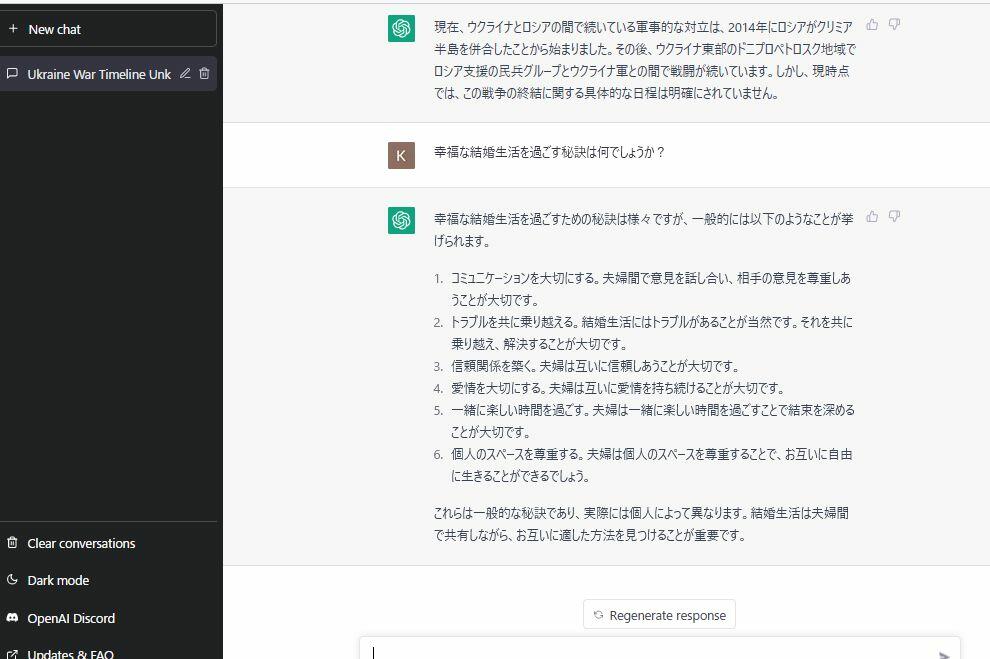
Task: Open the OpenAI Discord link
Action: coord(71,618)
